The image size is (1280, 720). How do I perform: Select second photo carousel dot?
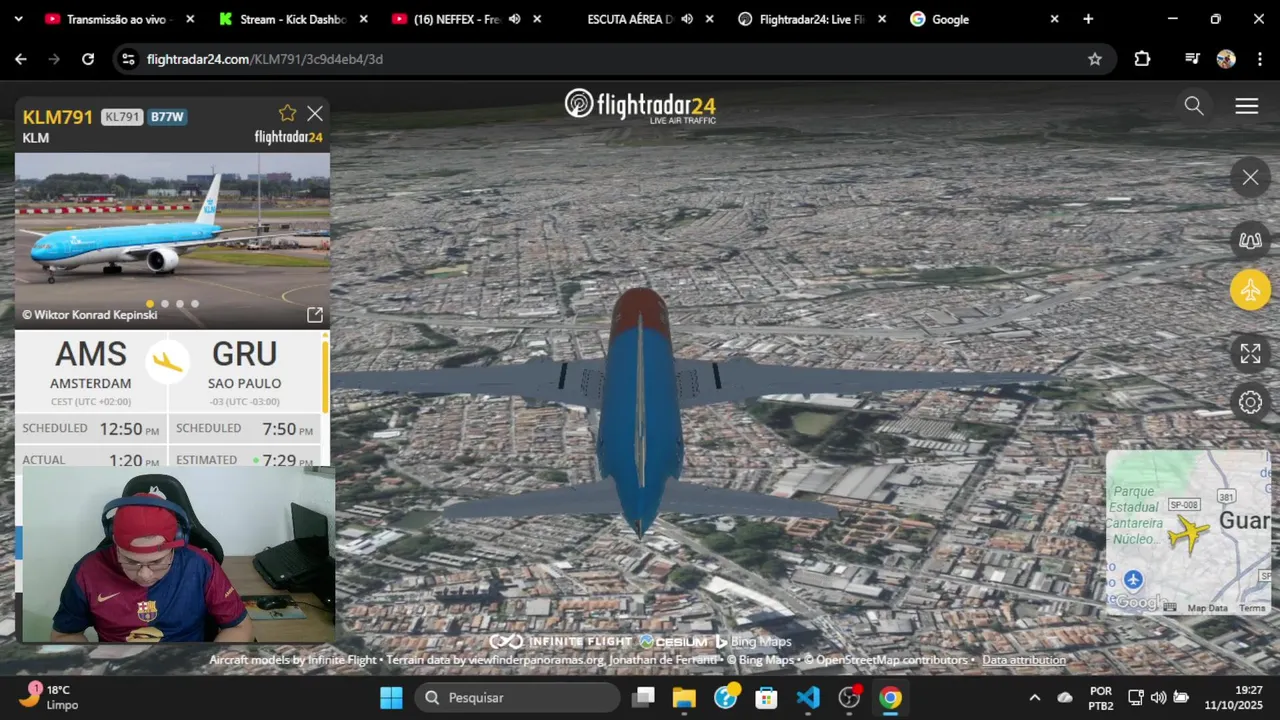pos(165,304)
